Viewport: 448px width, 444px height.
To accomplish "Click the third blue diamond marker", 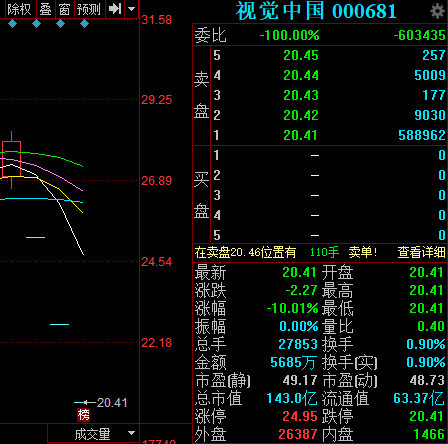I will 60,24.
